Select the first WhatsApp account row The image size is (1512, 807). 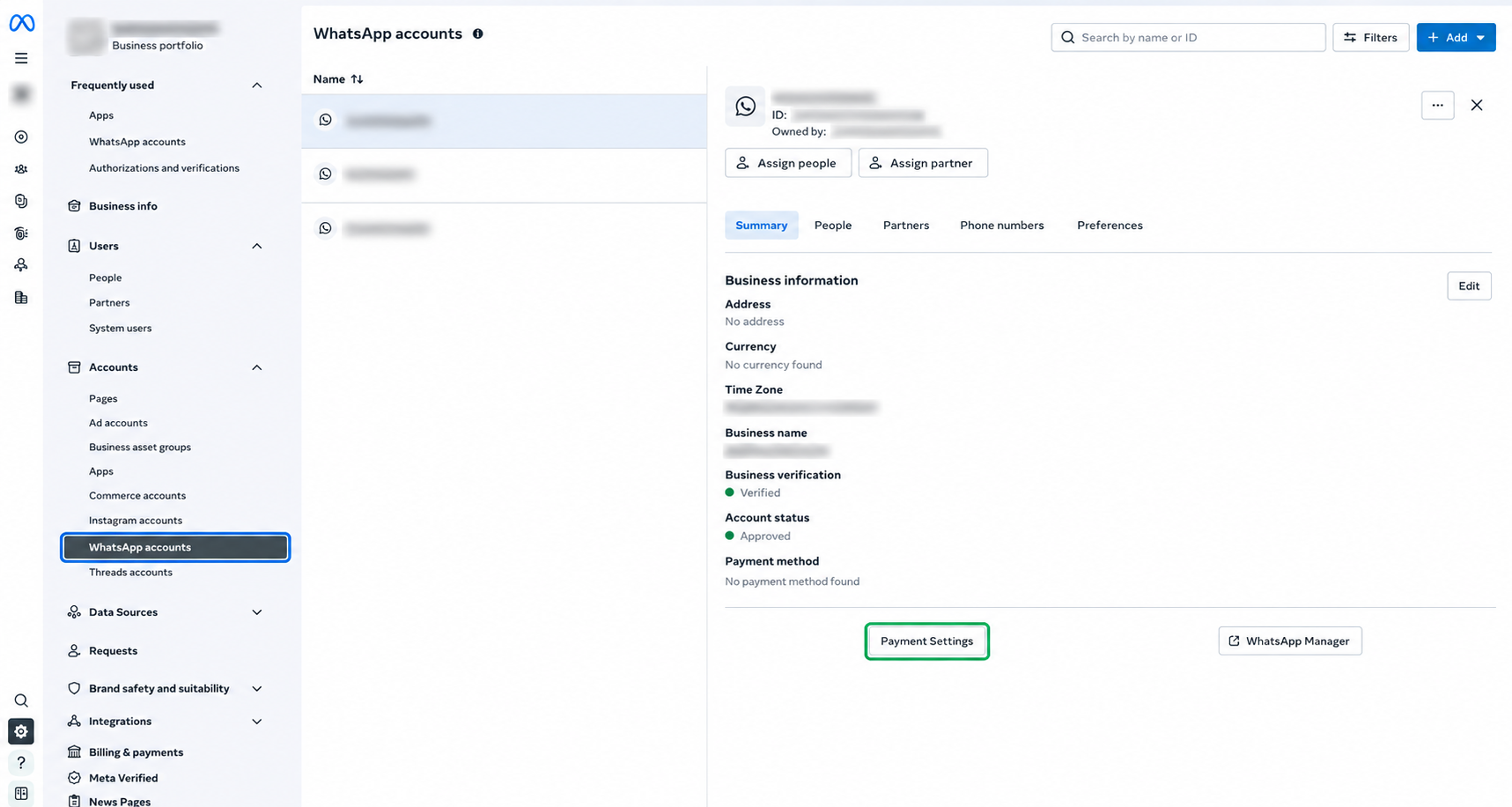tap(504, 121)
